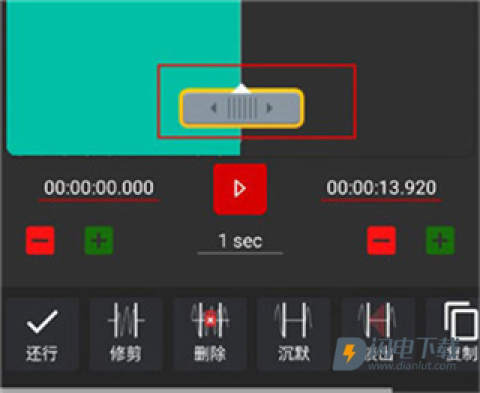Select the 修剪 trim tool

coord(126,333)
